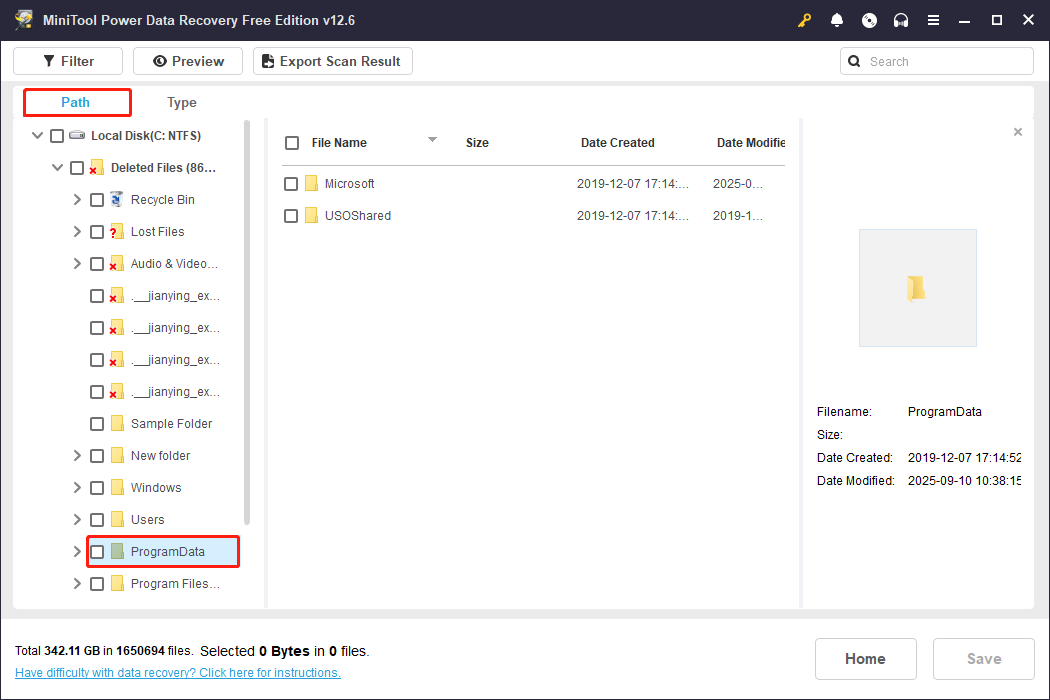Click into the Search input field

pos(945,61)
